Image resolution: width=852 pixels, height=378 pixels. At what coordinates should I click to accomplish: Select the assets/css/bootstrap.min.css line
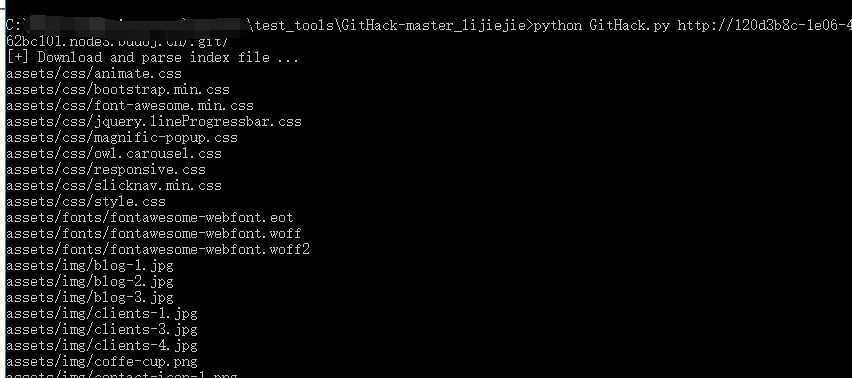click(x=118, y=89)
